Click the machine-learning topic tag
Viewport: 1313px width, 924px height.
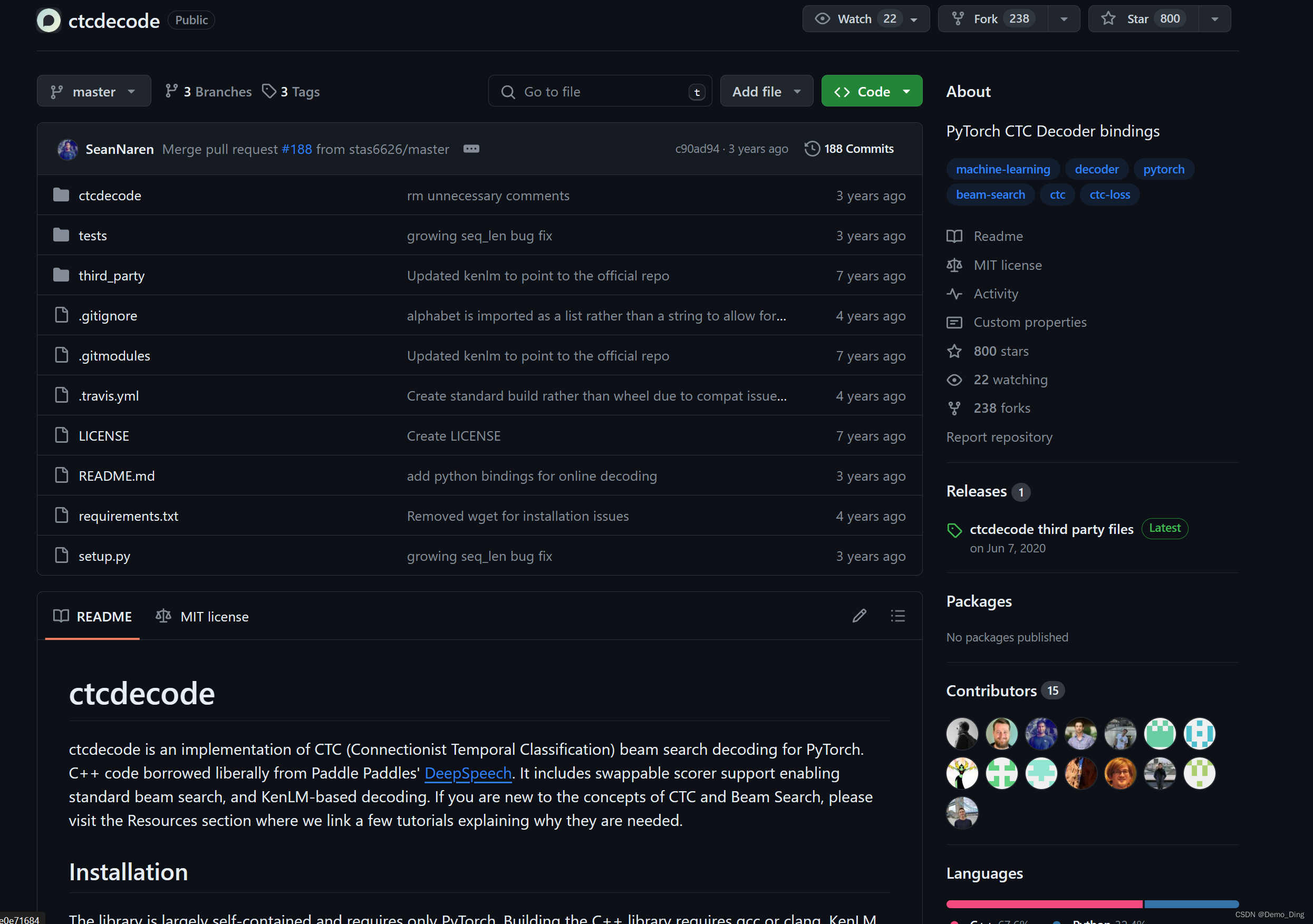[x=1002, y=169]
